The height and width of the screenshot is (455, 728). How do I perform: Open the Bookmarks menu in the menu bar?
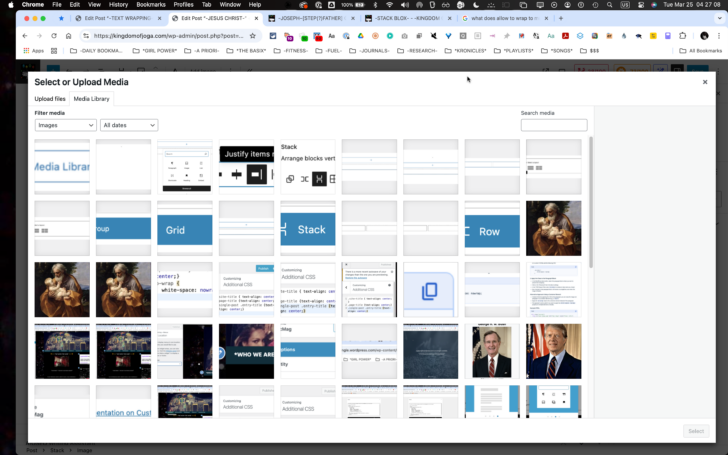[151, 5]
